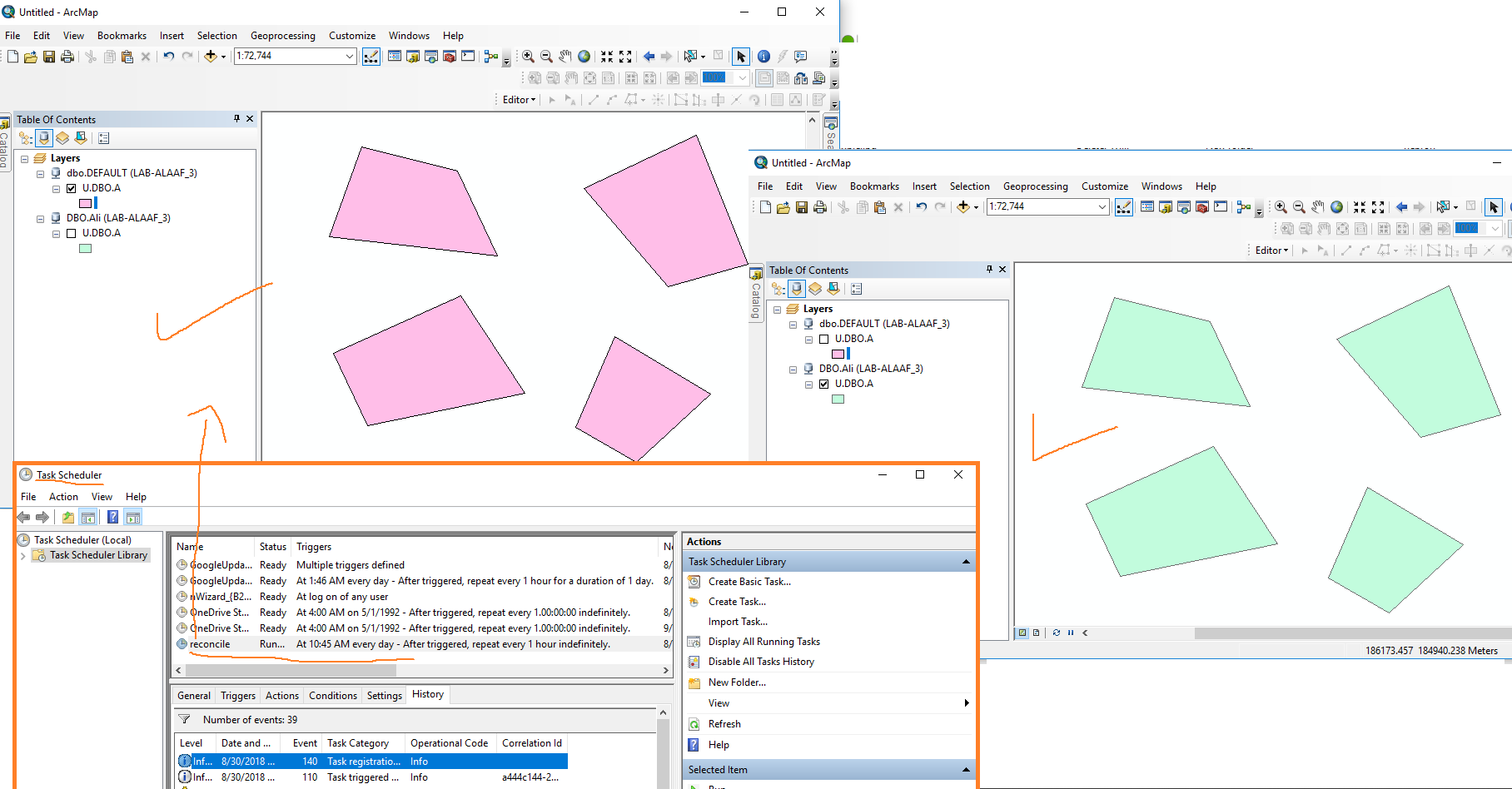This screenshot has height=789, width=1512.
Task: Uncheck U.DBO.A under dbo.DEFAULT in pink-polygon ArcMap
Action: pyautogui.click(x=71, y=188)
